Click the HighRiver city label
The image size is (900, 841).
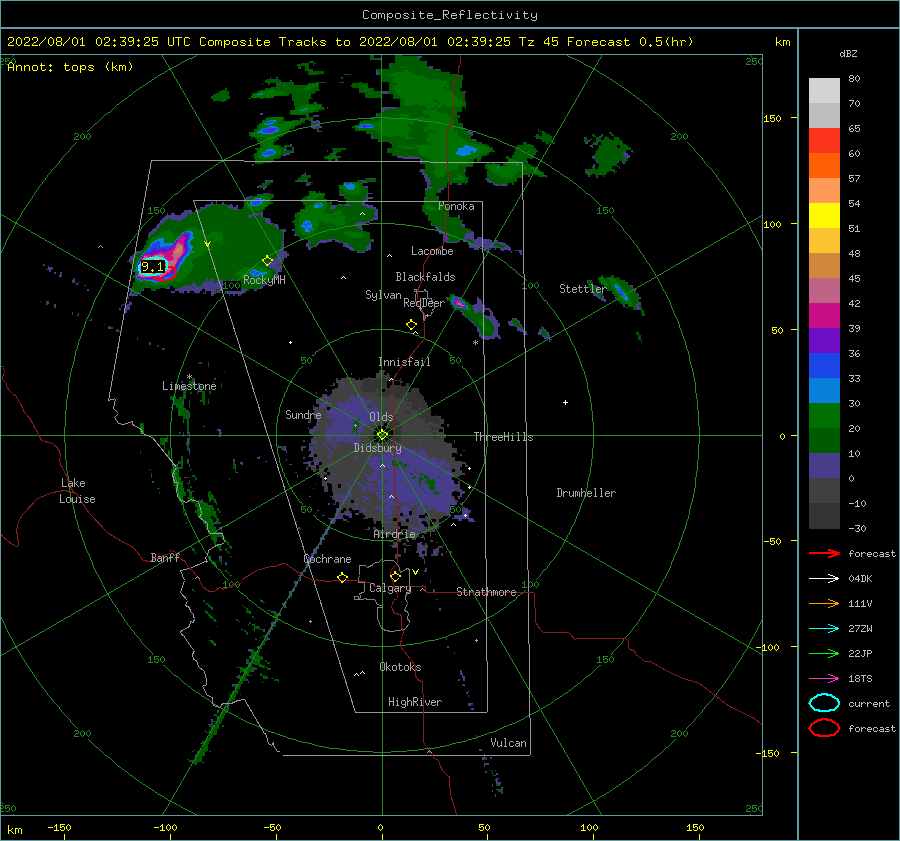(415, 702)
